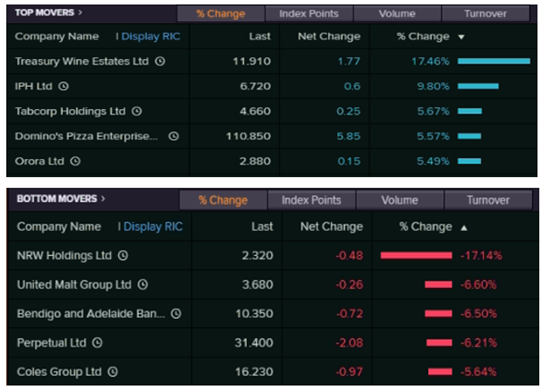Screen dimensions: 550x390
Task: Expand the TOP MOVERS chevron header
Action: pos(80,13)
